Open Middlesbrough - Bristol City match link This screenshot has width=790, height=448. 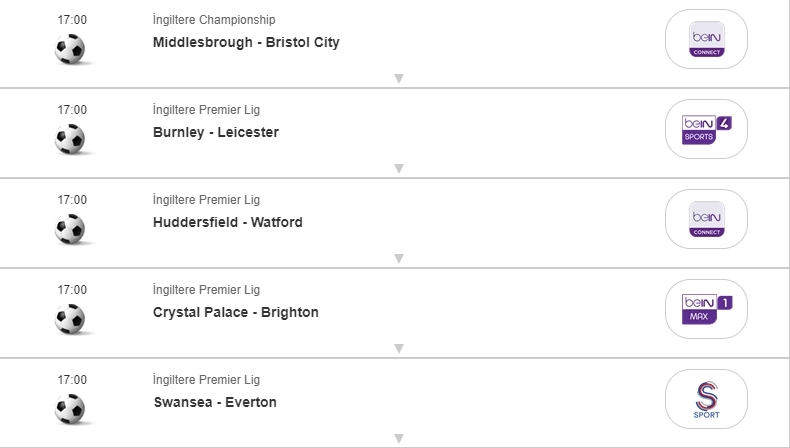(246, 42)
